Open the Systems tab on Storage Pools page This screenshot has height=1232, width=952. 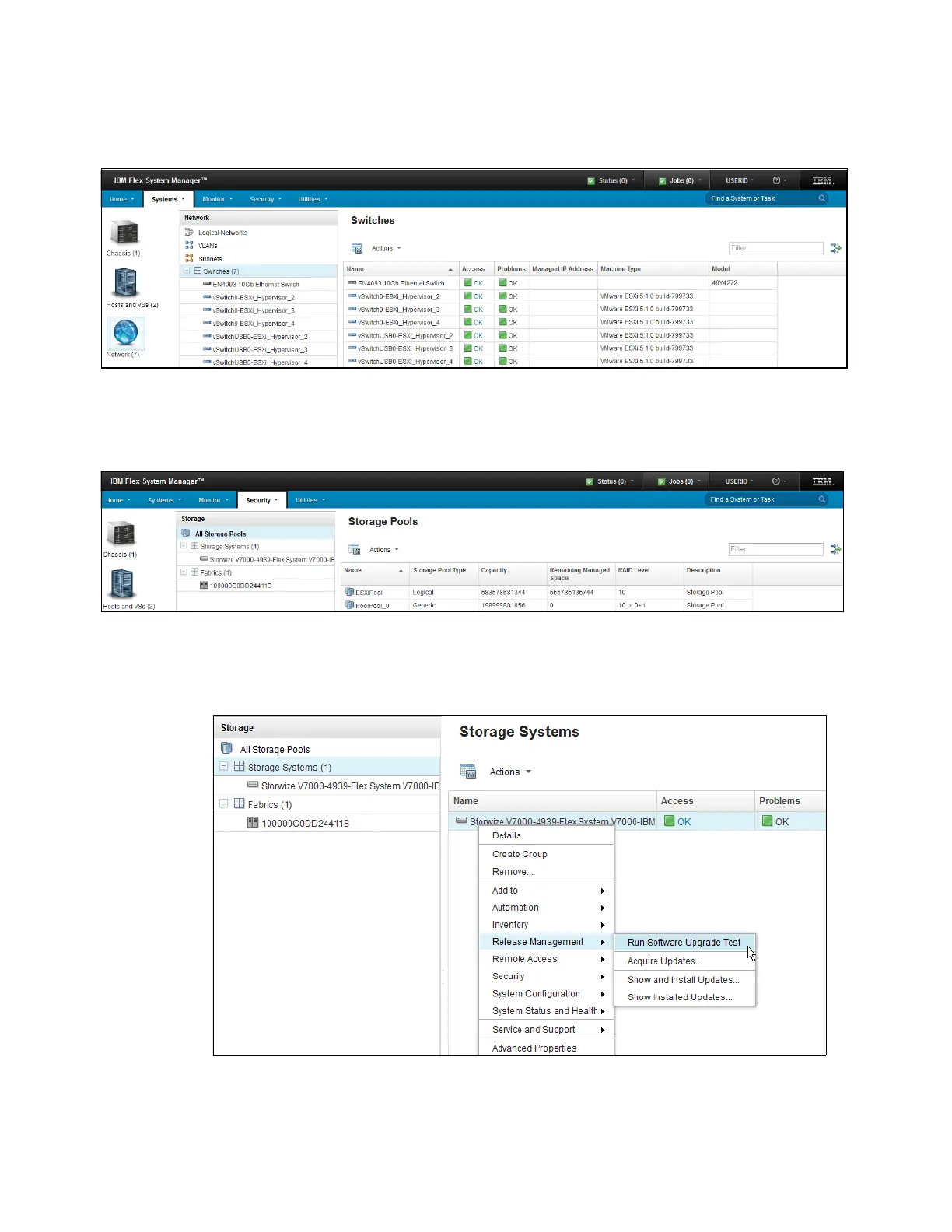click(x=164, y=500)
